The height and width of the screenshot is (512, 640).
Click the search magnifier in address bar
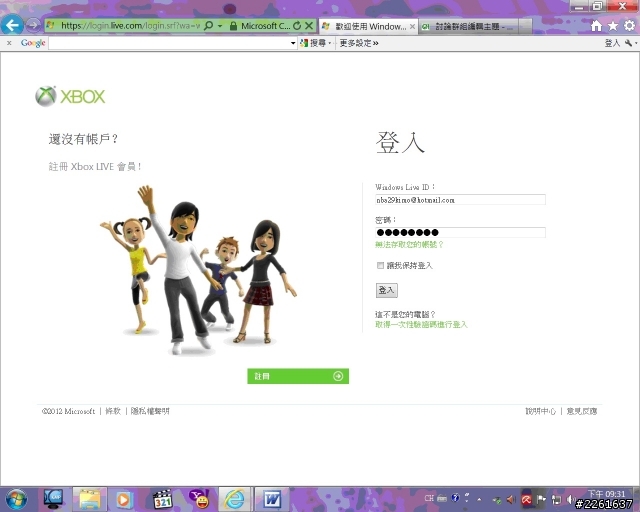click(x=208, y=26)
